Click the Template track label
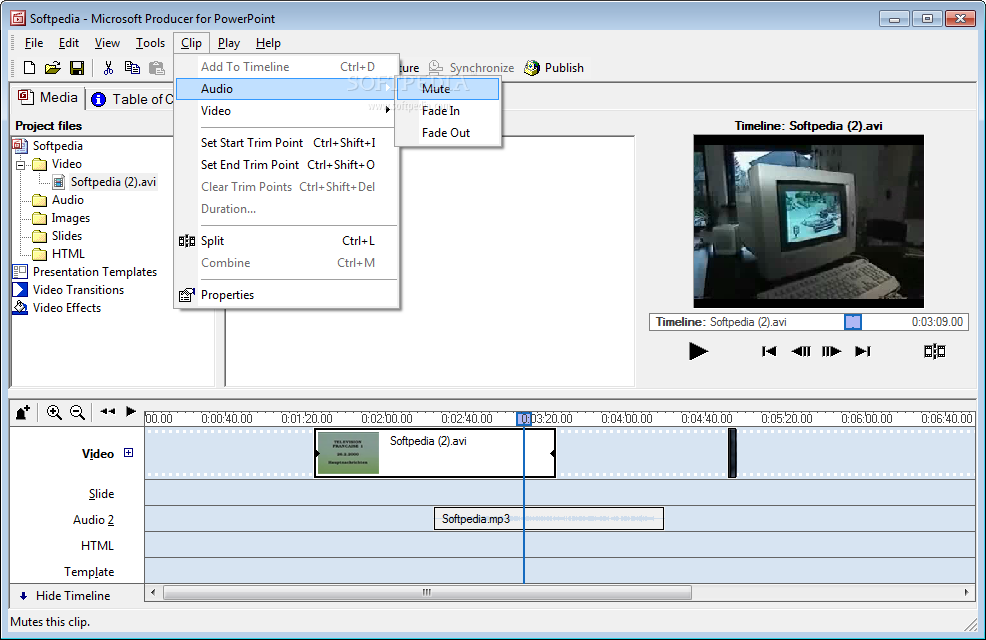 click(89, 572)
